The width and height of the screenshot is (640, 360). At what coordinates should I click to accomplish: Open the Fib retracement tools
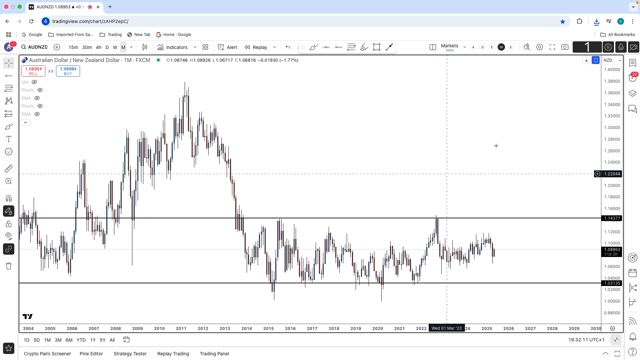(x=9, y=88)
